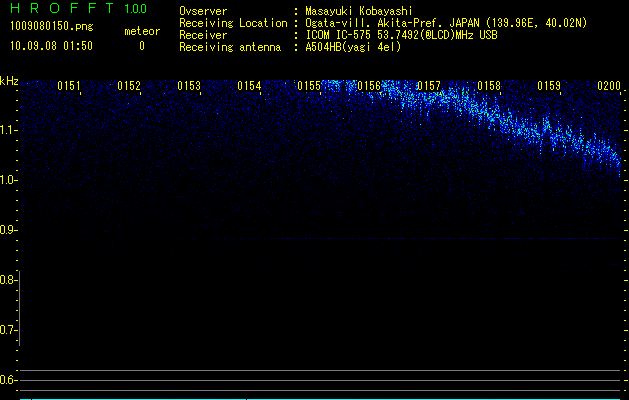Select the filename 1009080150.png
The width and height of the screenshot is (629, 400).
tap(52, 26)
